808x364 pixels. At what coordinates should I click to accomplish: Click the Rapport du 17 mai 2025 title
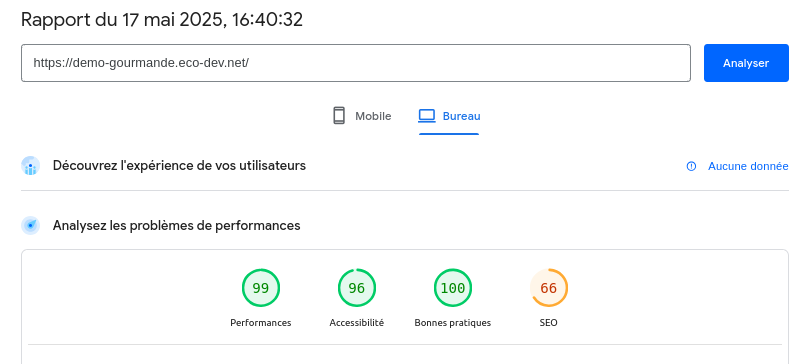pos(162,20)
